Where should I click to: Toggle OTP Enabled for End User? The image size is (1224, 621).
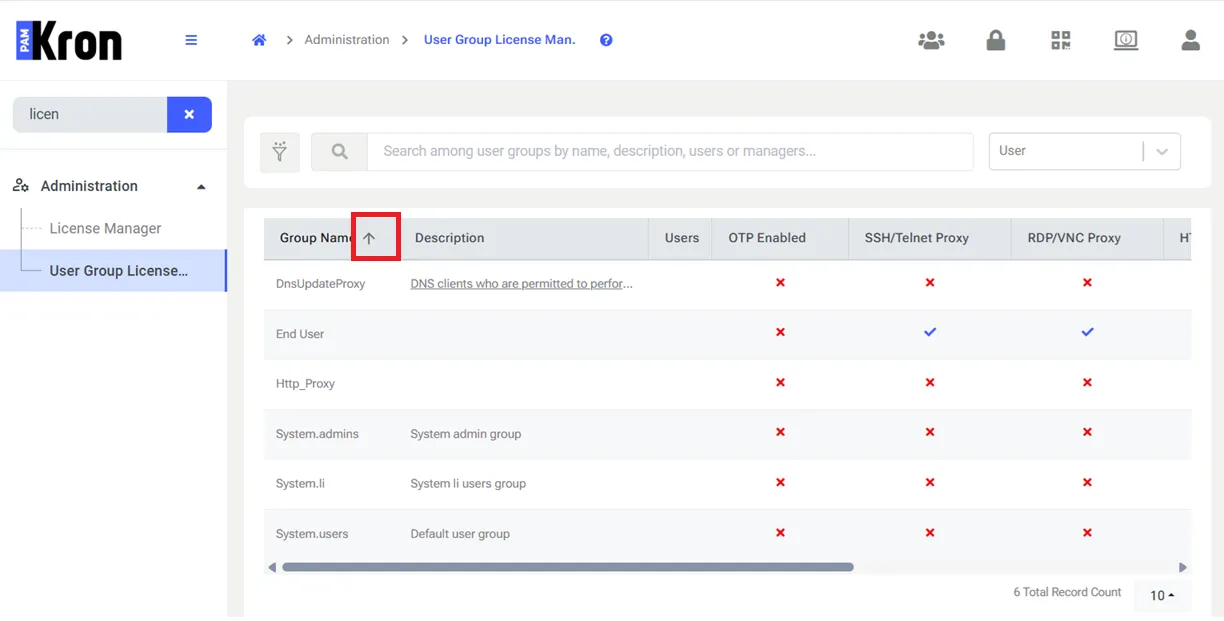(x=780, y=333)
